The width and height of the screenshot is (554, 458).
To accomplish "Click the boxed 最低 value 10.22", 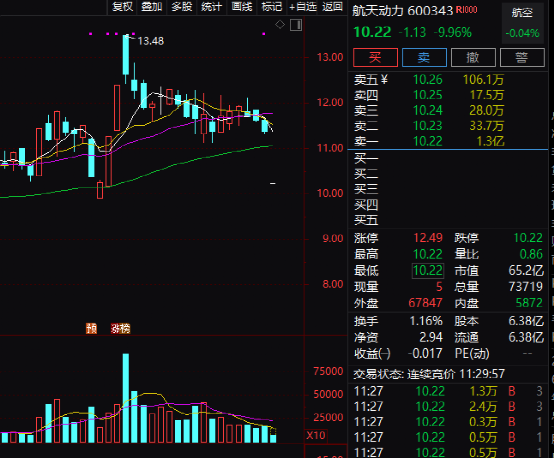I will [x=428, y=270].
